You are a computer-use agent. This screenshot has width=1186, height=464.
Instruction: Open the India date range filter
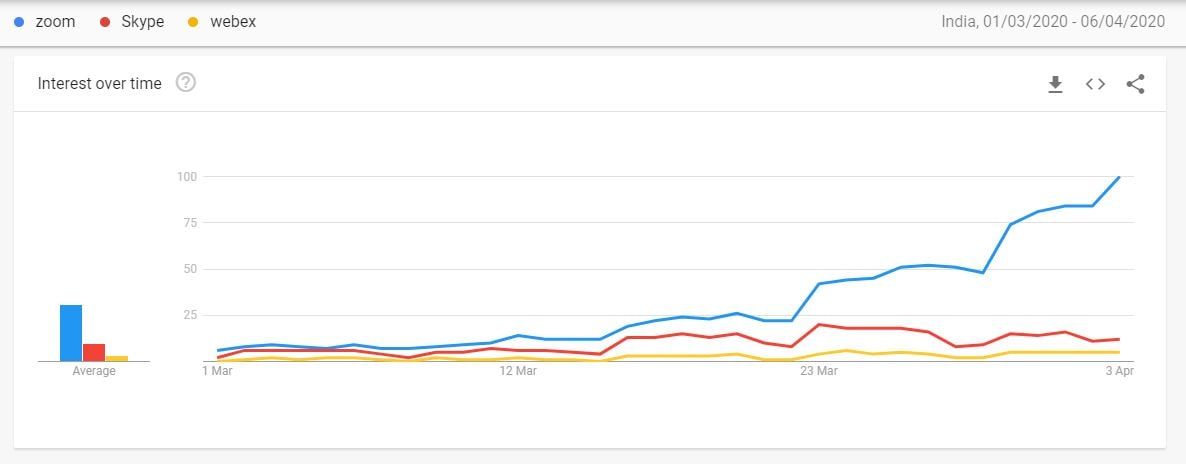click(1053, 22)
